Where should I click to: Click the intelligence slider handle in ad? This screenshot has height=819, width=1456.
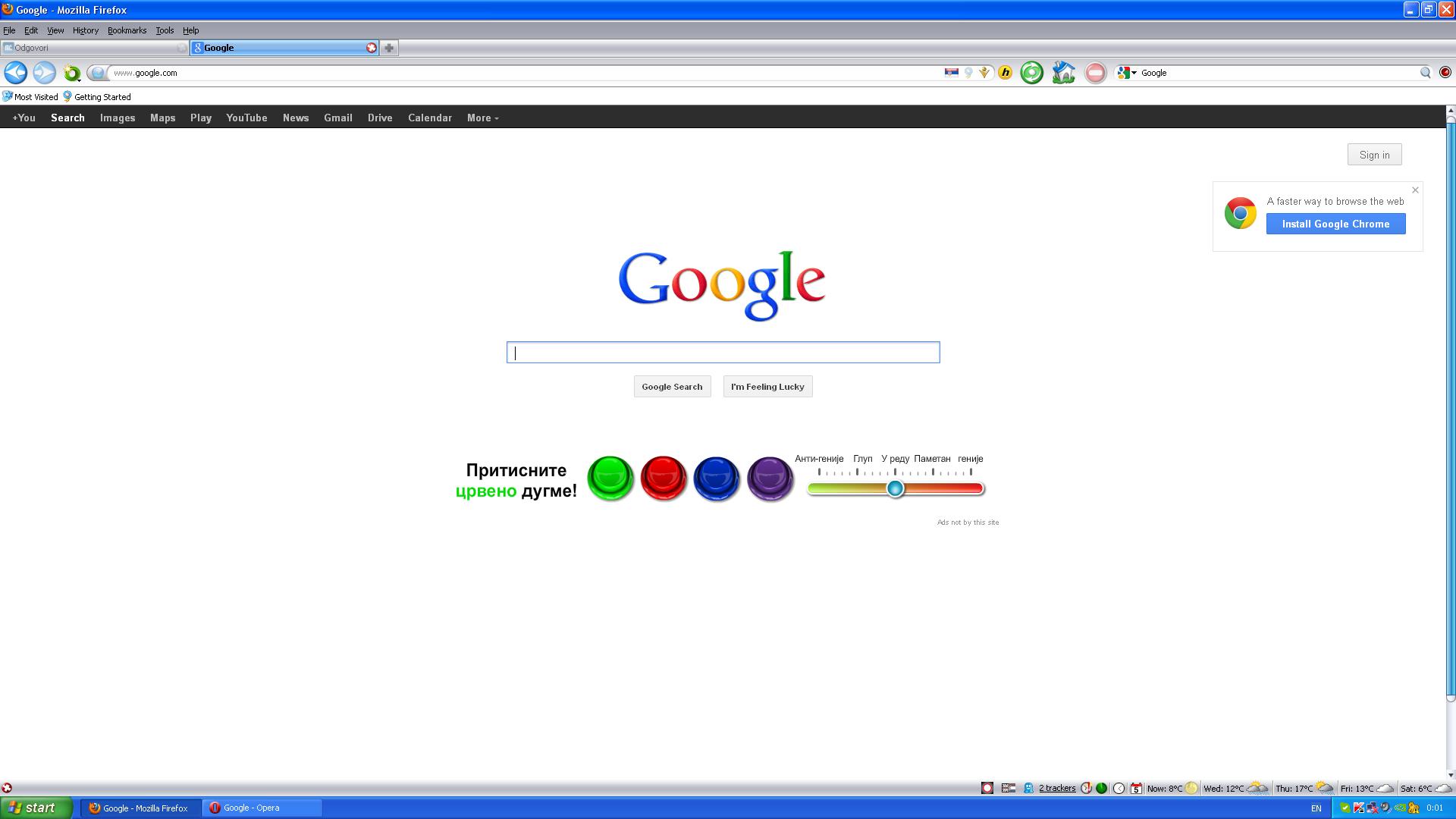(895, 488)
